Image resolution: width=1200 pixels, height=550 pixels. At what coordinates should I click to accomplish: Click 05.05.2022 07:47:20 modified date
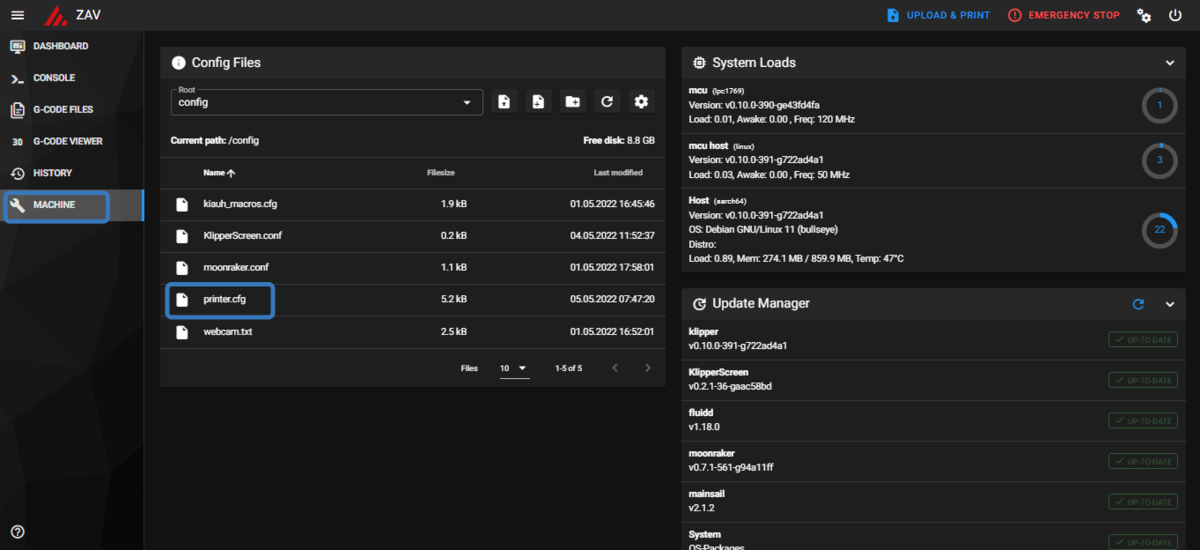(x=612, y=300)
